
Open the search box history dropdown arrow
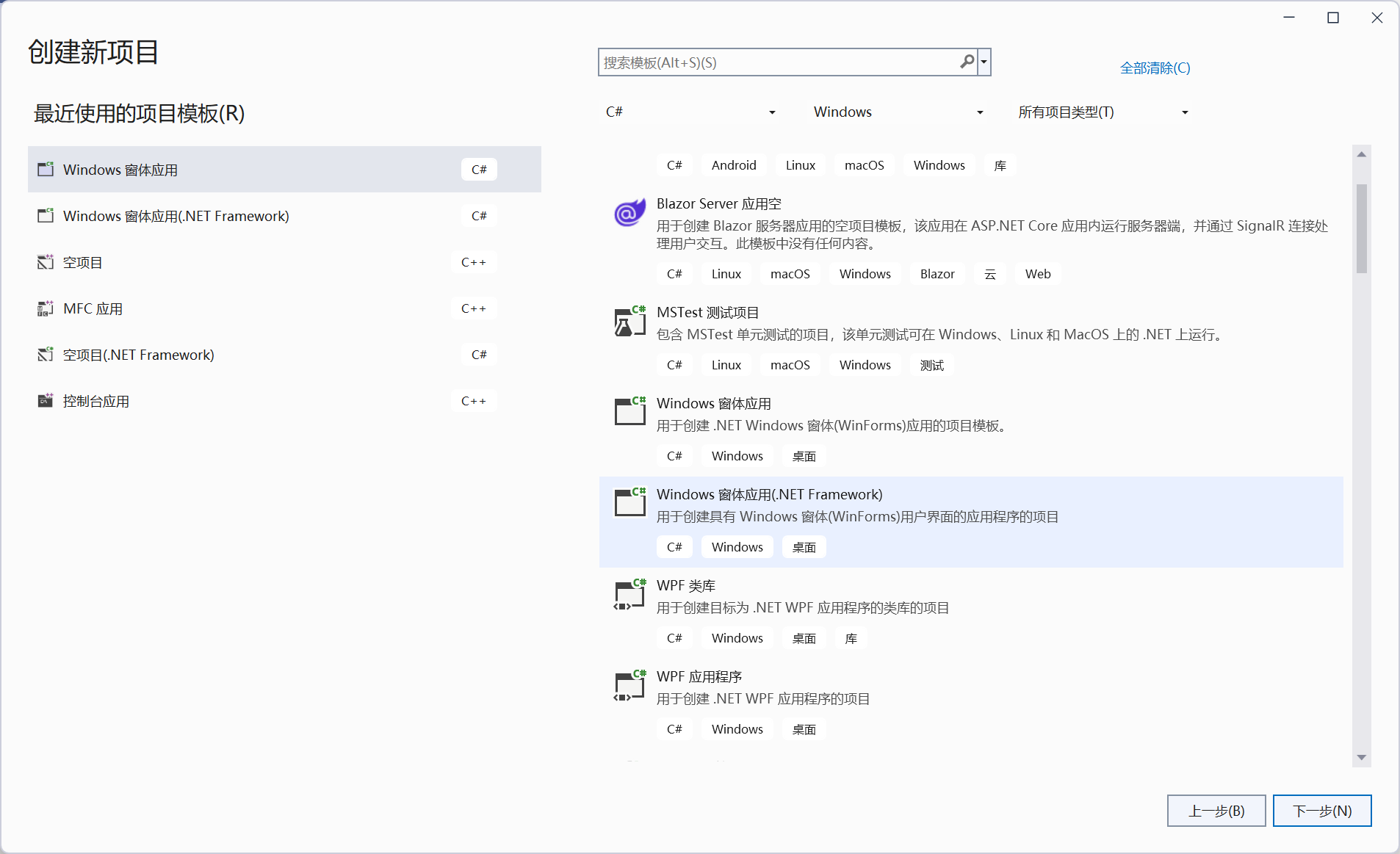pyautogui.click(x=984, y=62)
